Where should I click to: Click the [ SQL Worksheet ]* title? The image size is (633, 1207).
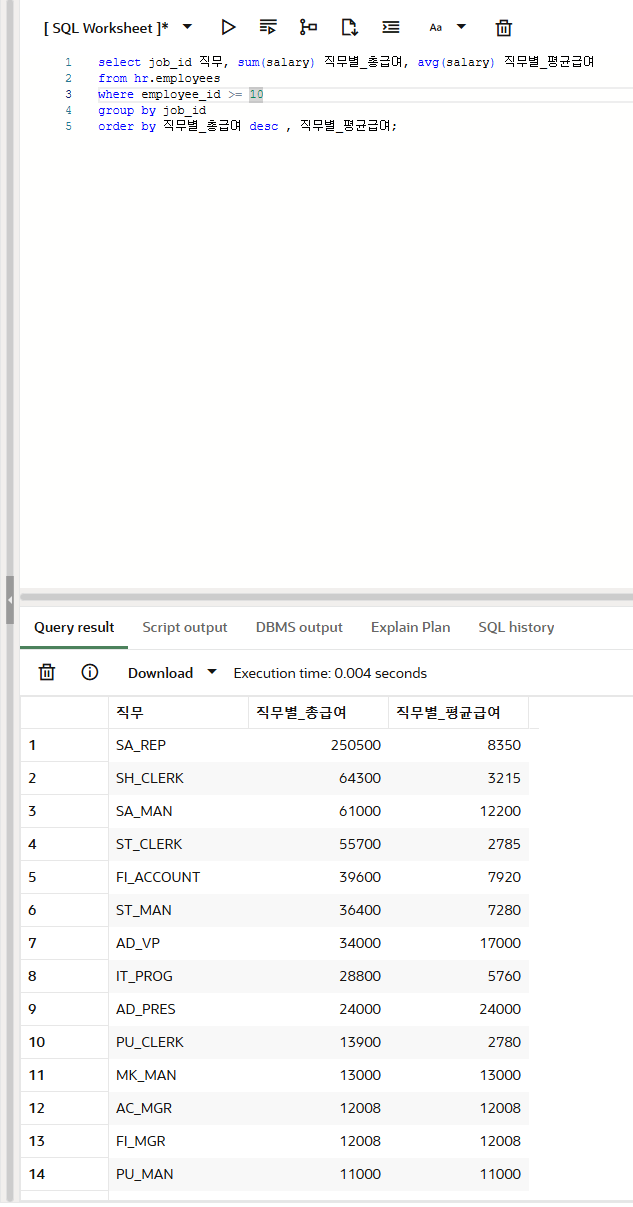coord(106,28)
